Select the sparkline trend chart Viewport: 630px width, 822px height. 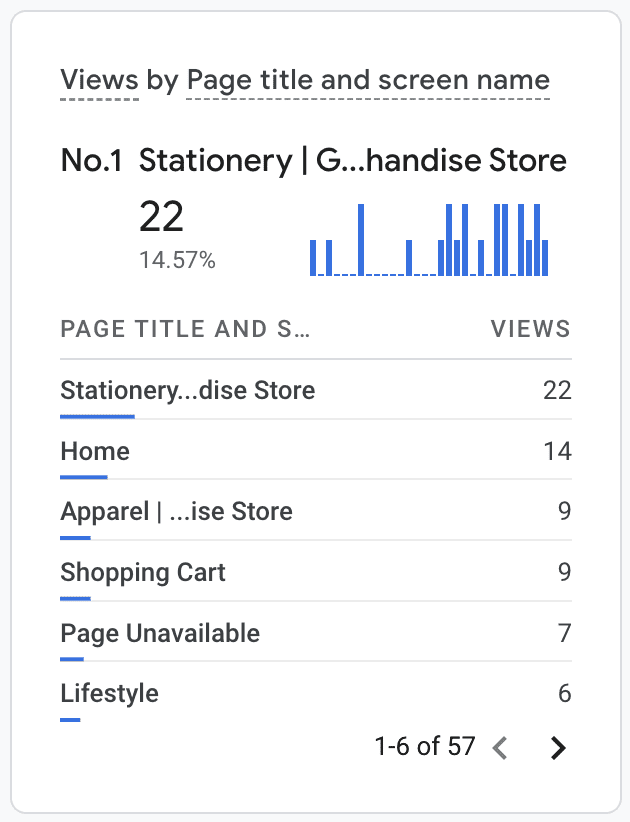coord(428,235)
